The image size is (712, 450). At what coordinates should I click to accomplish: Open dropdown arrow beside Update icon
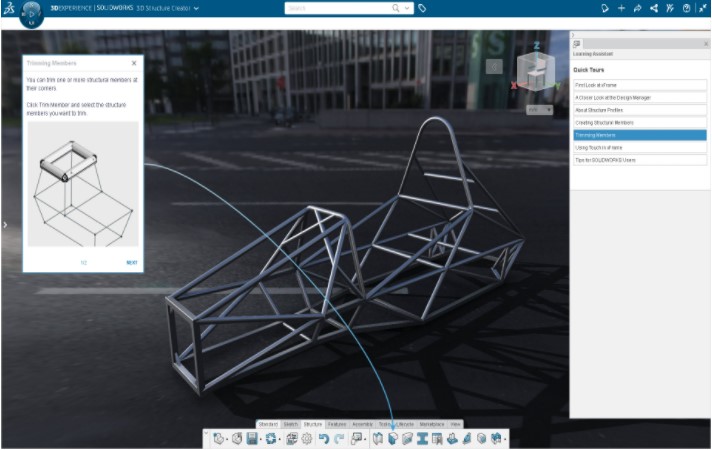click(280, 440)
